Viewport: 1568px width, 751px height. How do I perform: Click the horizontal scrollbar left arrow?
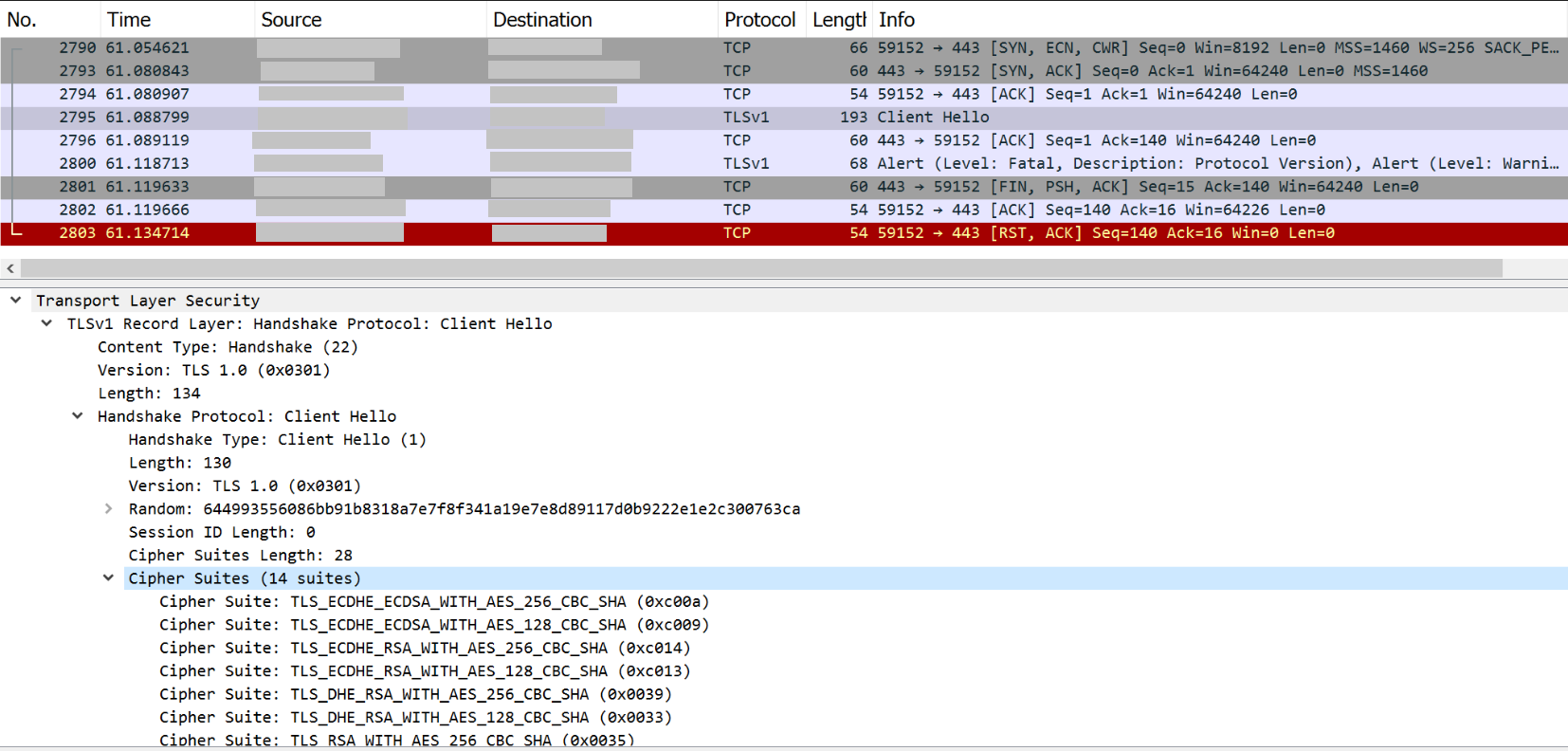coord(10,269)
